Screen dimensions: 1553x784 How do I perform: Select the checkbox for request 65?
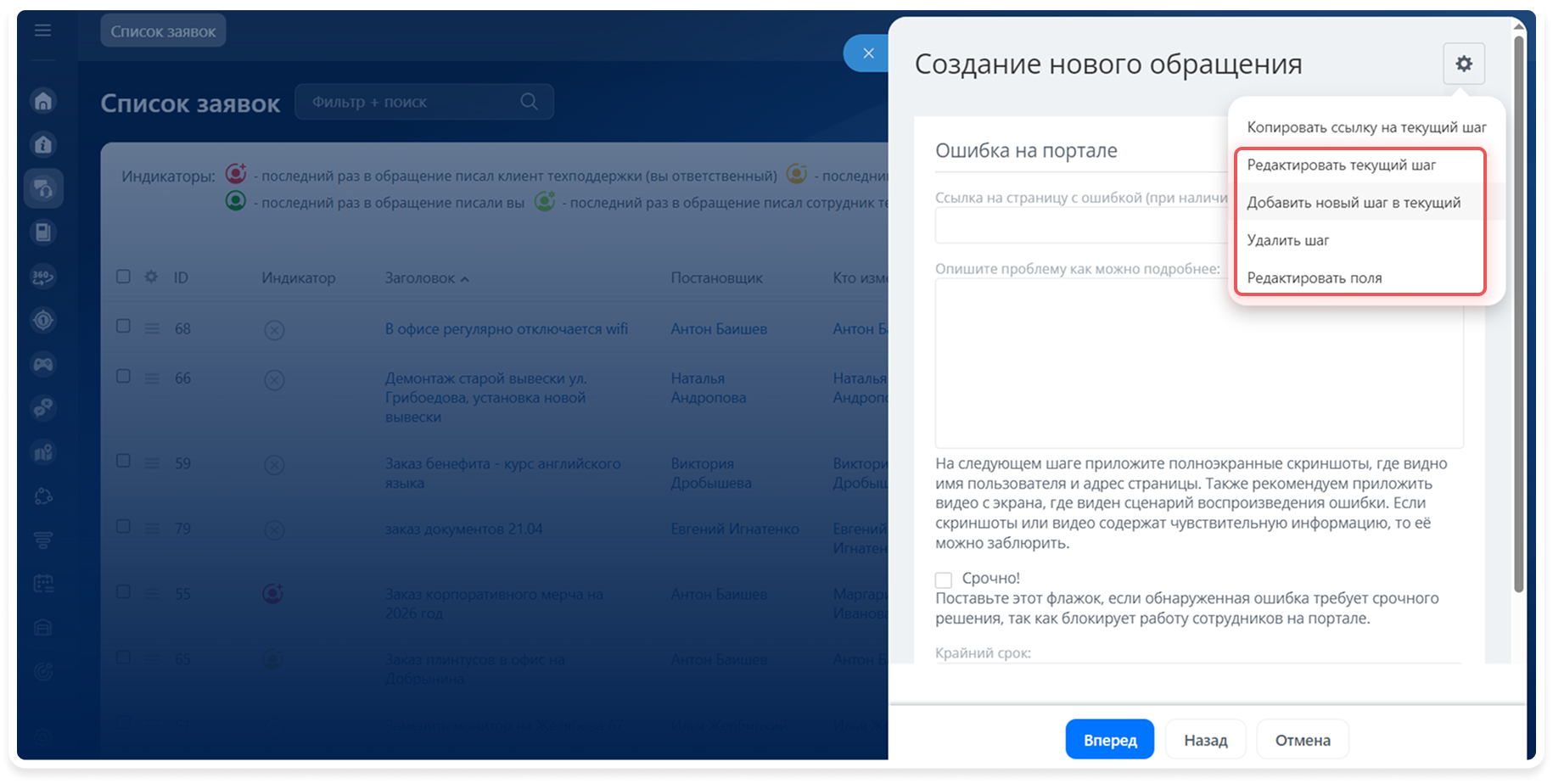click(x=123, y=658)
